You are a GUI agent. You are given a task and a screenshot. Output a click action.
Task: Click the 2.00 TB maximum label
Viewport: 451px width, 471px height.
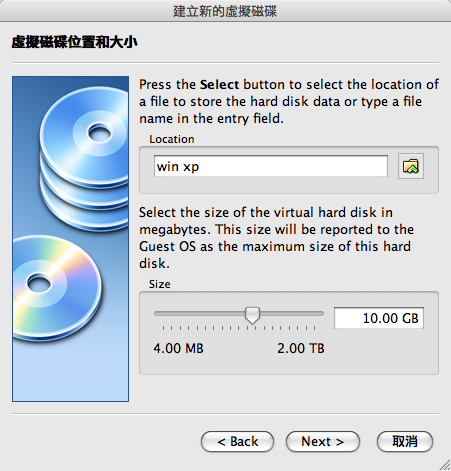(x=301, y=348)
